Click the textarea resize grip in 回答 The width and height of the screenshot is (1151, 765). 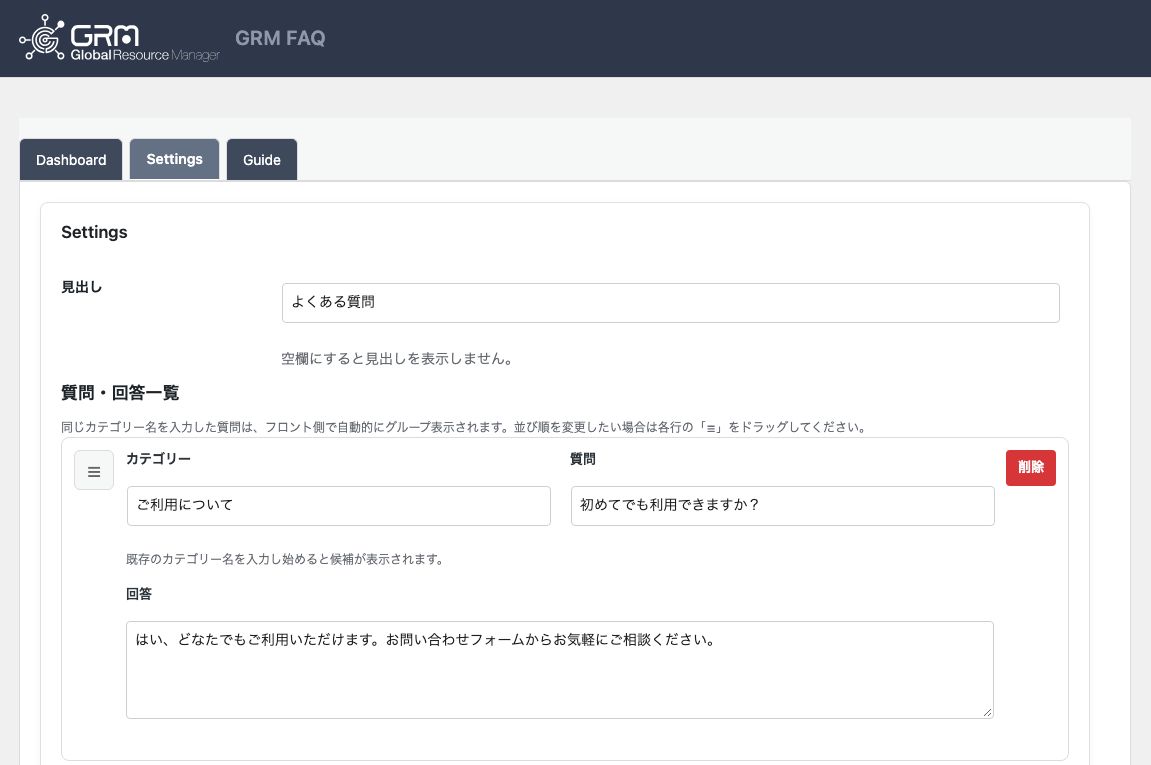987,712
